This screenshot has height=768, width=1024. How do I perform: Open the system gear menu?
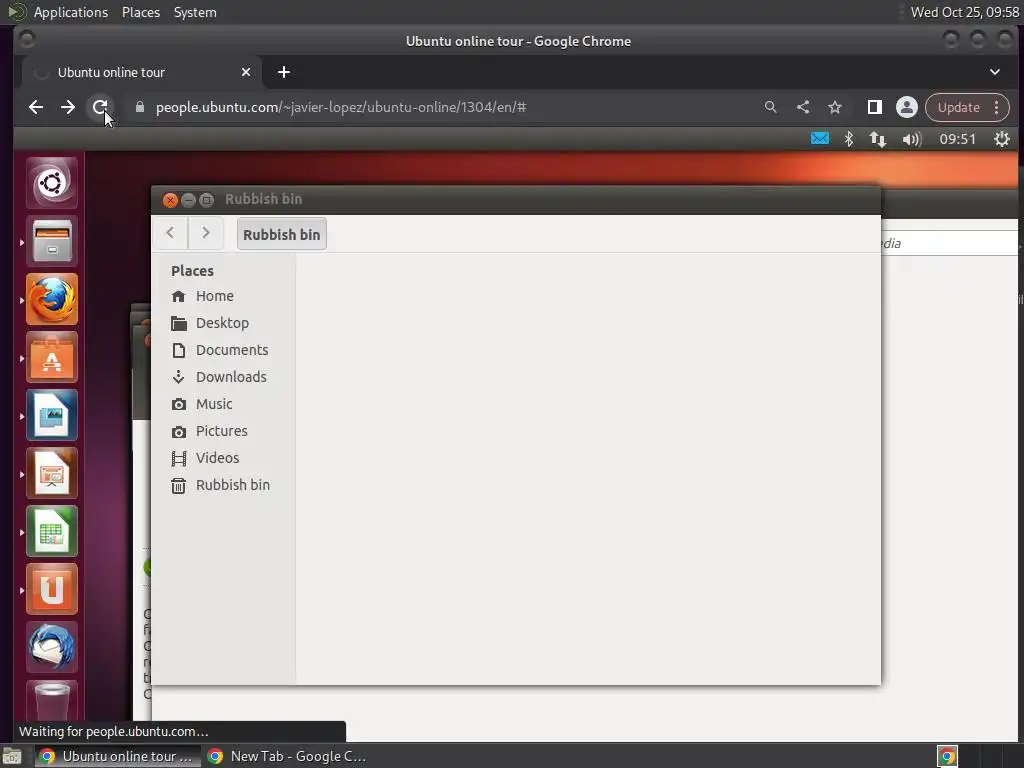tap(1002, 138)
